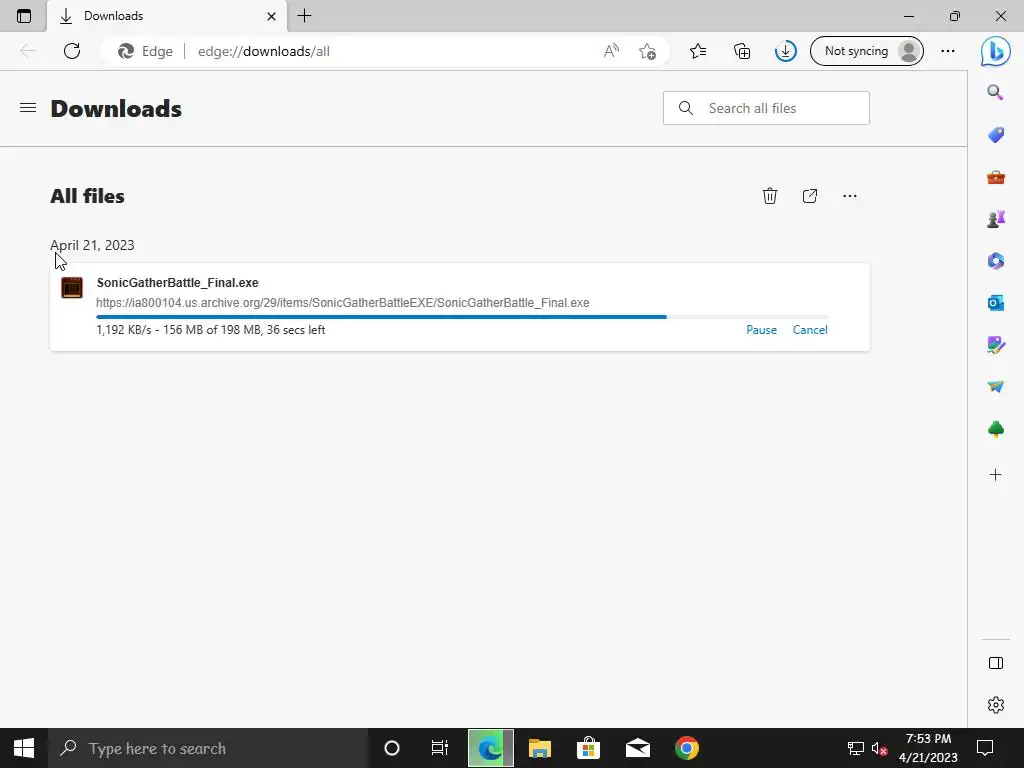1024x768 pixels.
Task: Click the address bar showing edge://downloads/all
Action: point(385,51)
